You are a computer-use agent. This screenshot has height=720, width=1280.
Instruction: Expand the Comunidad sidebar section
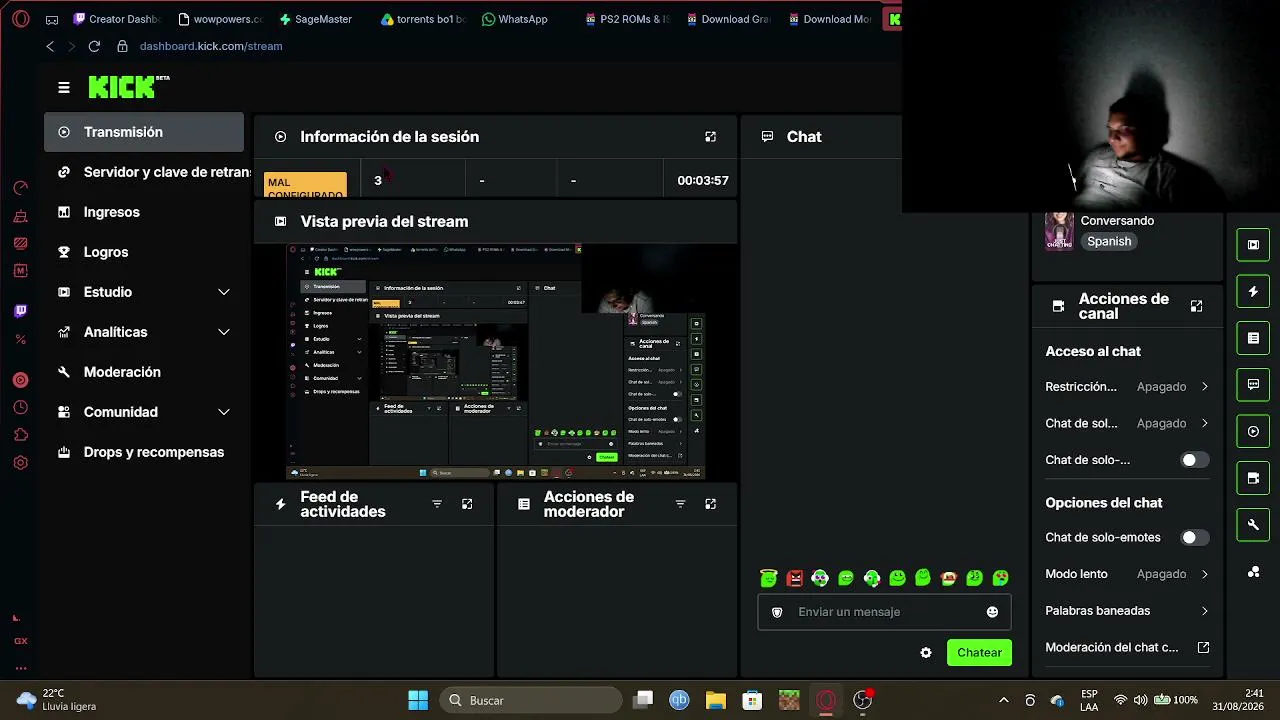[x=144, y=412]
